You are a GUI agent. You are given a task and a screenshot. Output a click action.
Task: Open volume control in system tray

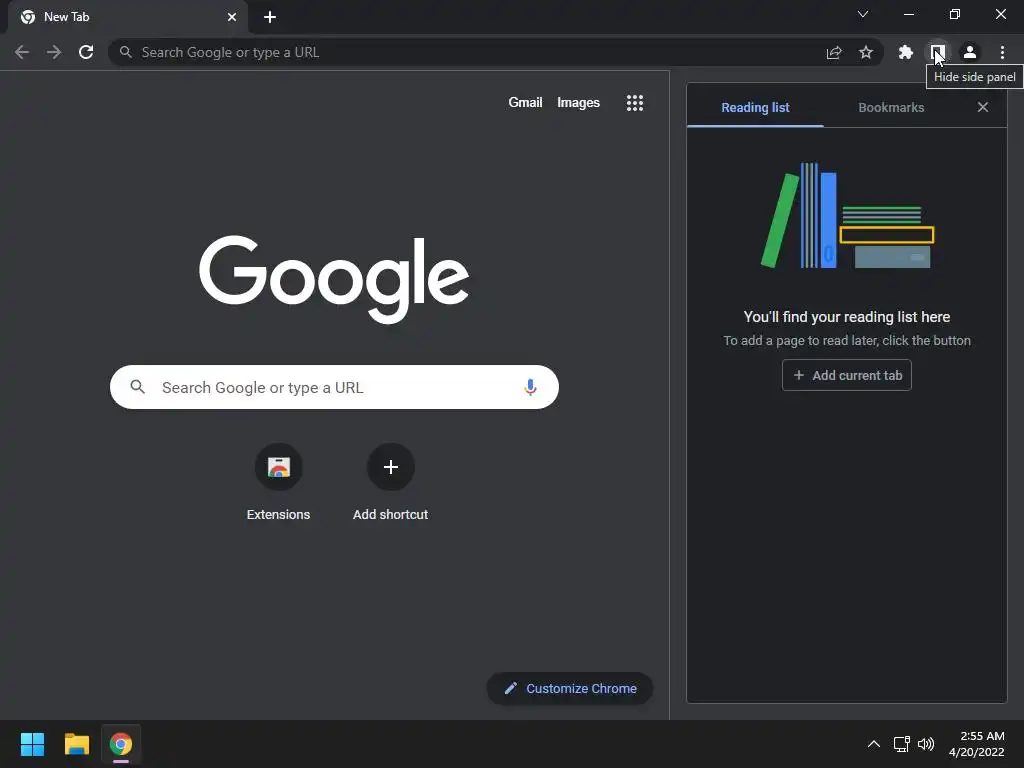(x=926, y=744)
